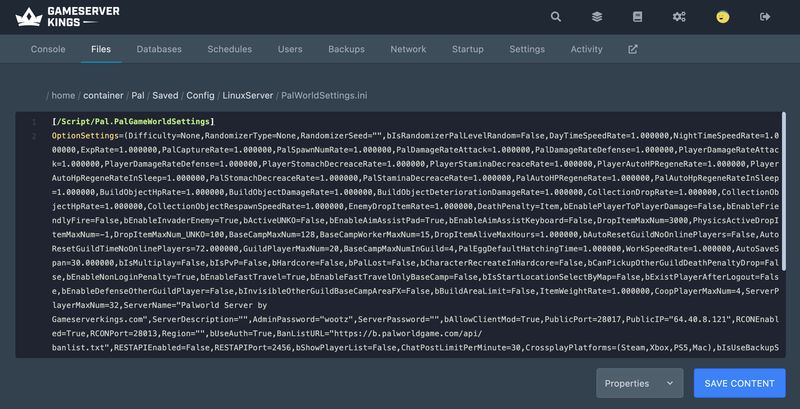This screenshot has height=409, width=800.
Task: Click the home breadcrumb text
Action: (x=63, y=95)
